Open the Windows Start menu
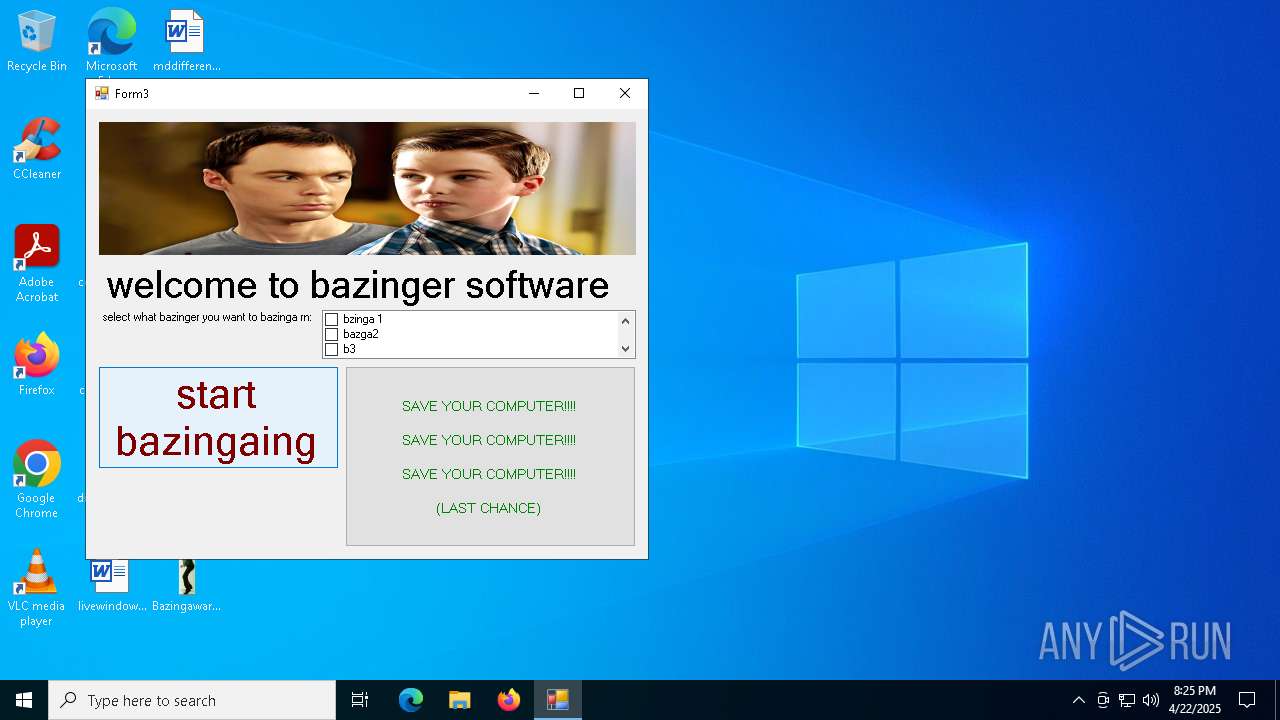Screen dimensions: 1280x720 [x=24, y=700]
